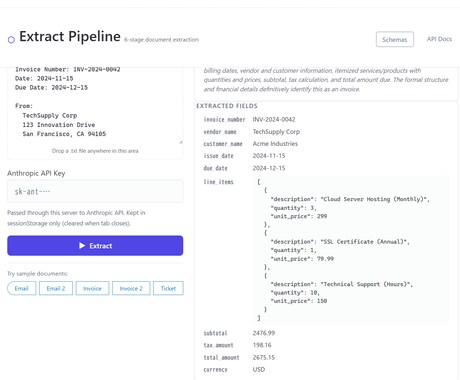Grab the text area resize handle
The width and height of the screenshot is (460, 380).
tap(181, 142)
